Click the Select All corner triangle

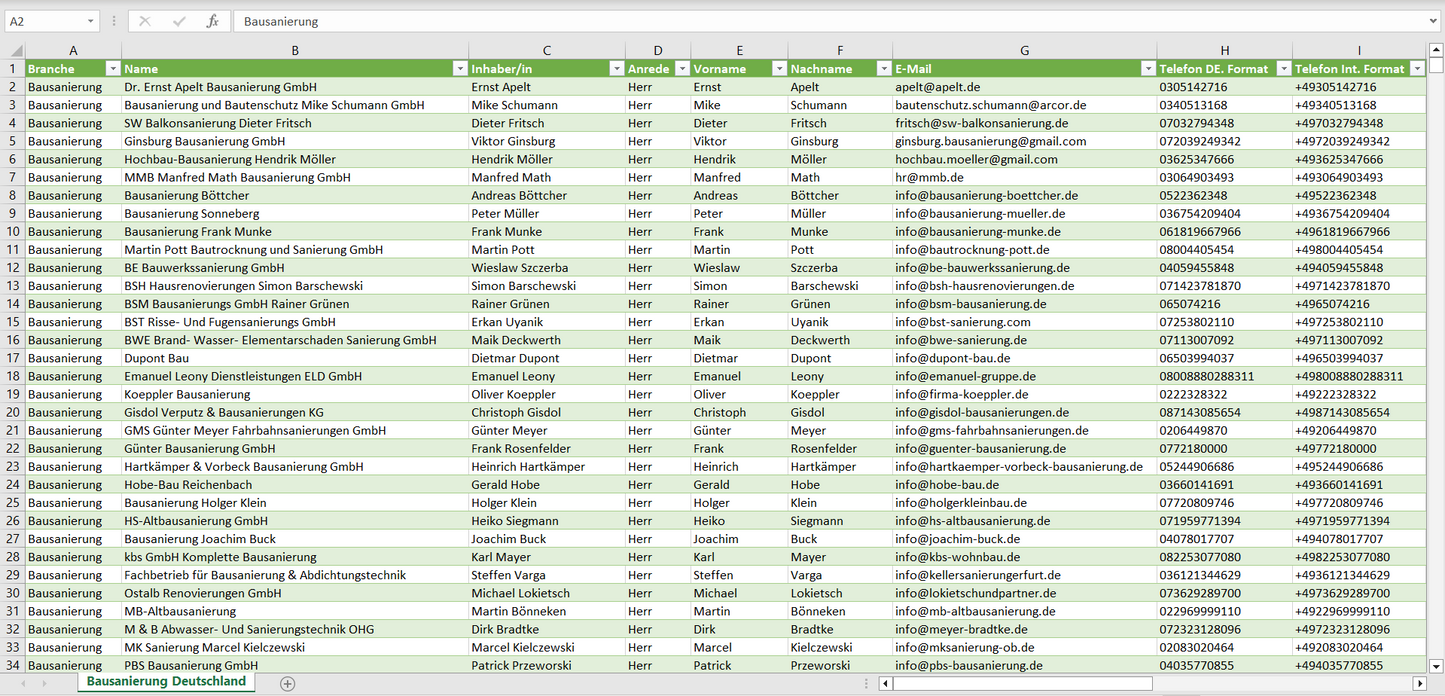pos(15,51)
